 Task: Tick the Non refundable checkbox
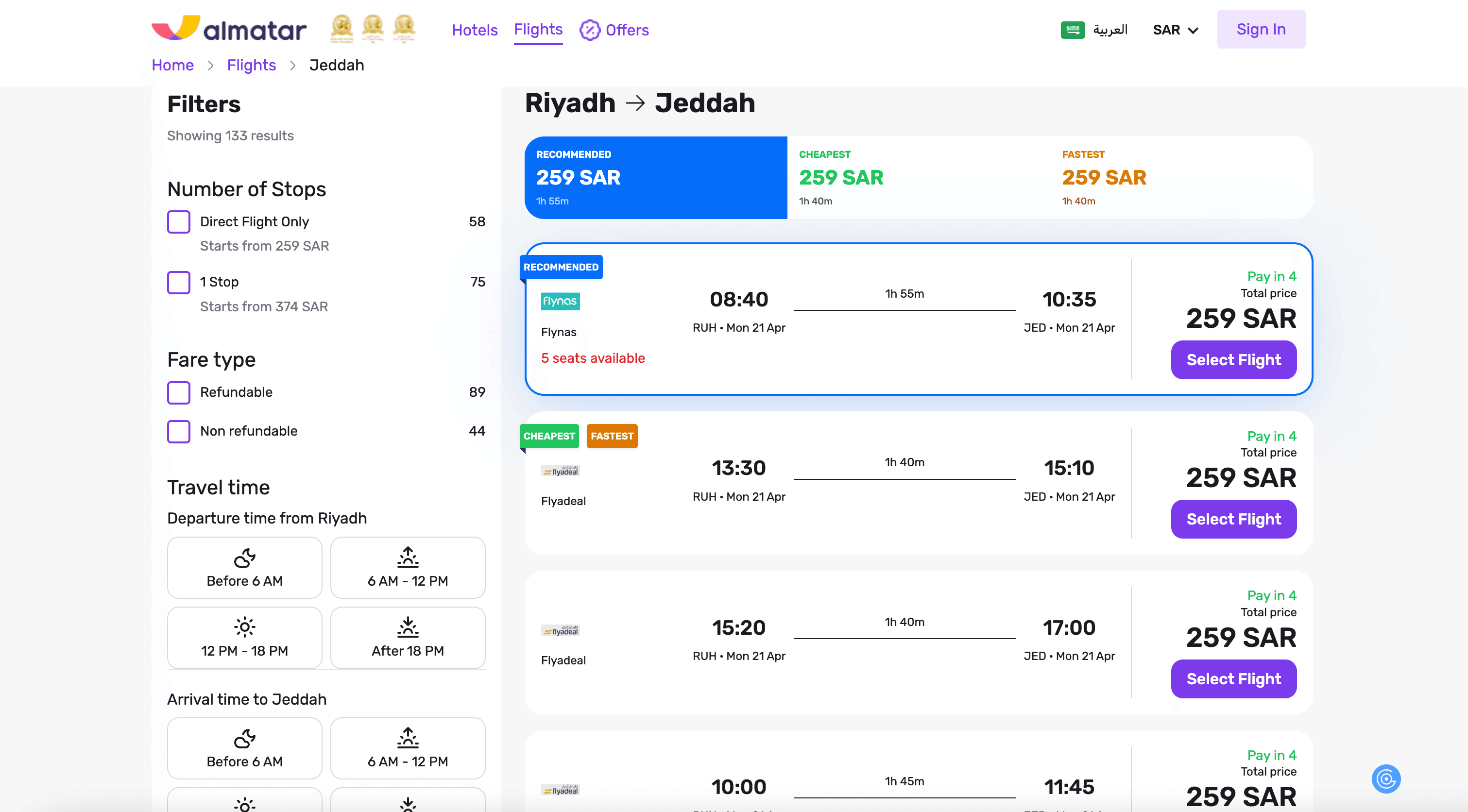click(178, 431)
